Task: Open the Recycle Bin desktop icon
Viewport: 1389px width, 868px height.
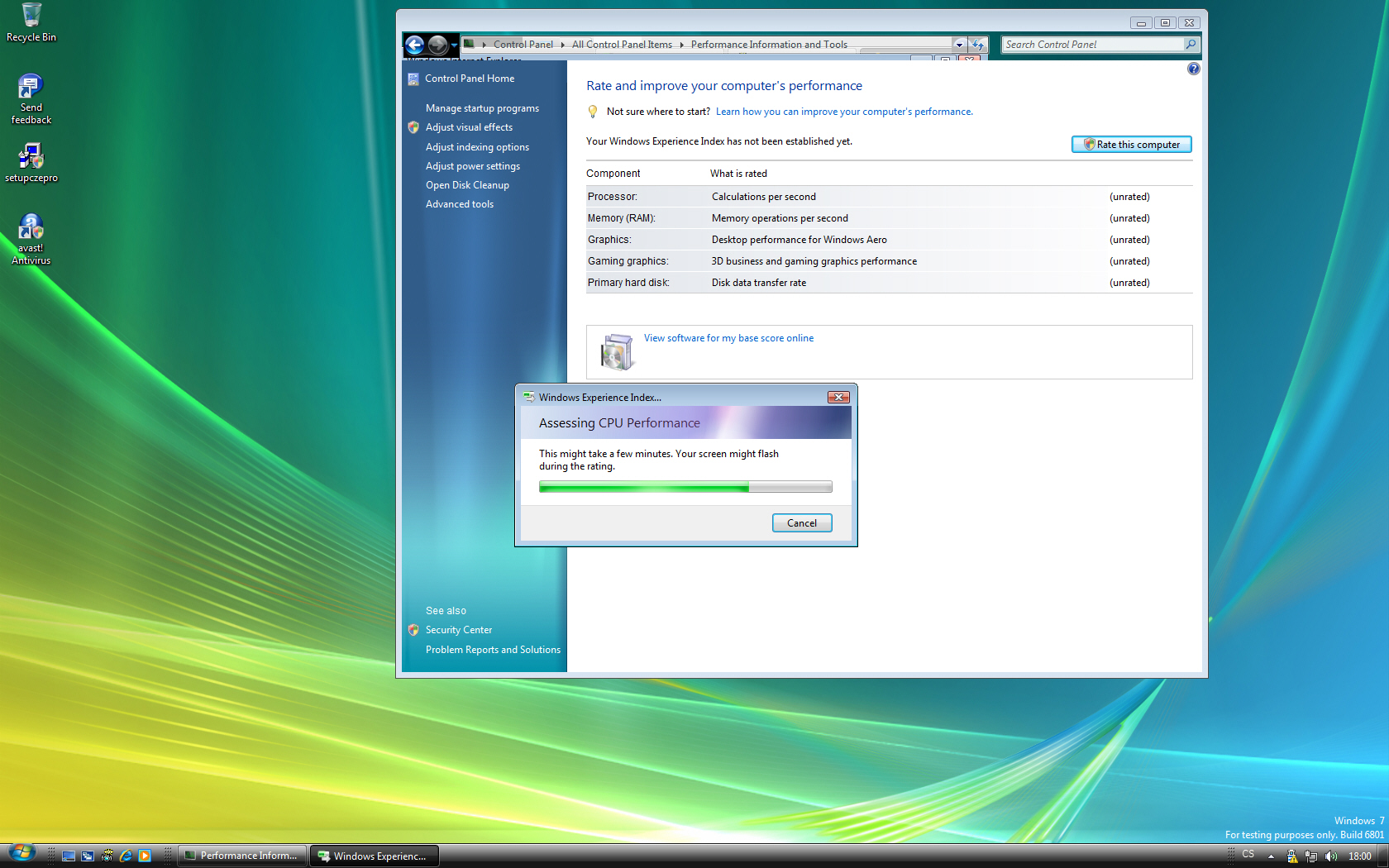Action: (31, 22)
